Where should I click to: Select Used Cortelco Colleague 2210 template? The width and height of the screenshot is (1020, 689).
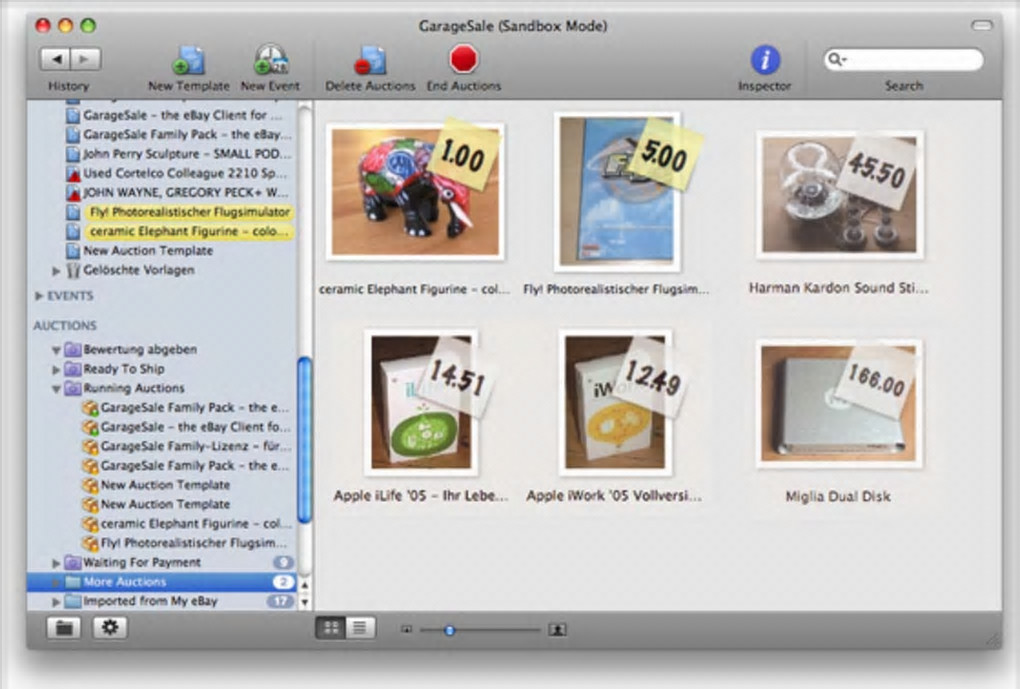[161, 173]
